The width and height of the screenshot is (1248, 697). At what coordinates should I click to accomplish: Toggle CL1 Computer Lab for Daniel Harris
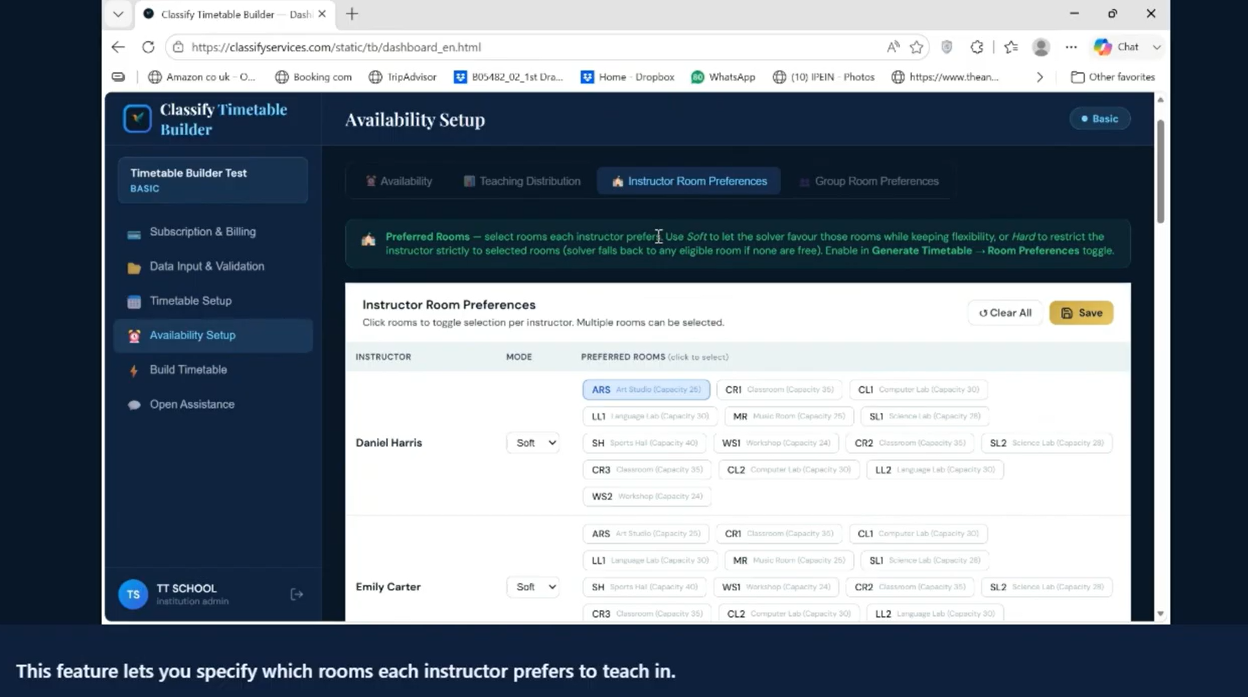(x=918, y=390)
